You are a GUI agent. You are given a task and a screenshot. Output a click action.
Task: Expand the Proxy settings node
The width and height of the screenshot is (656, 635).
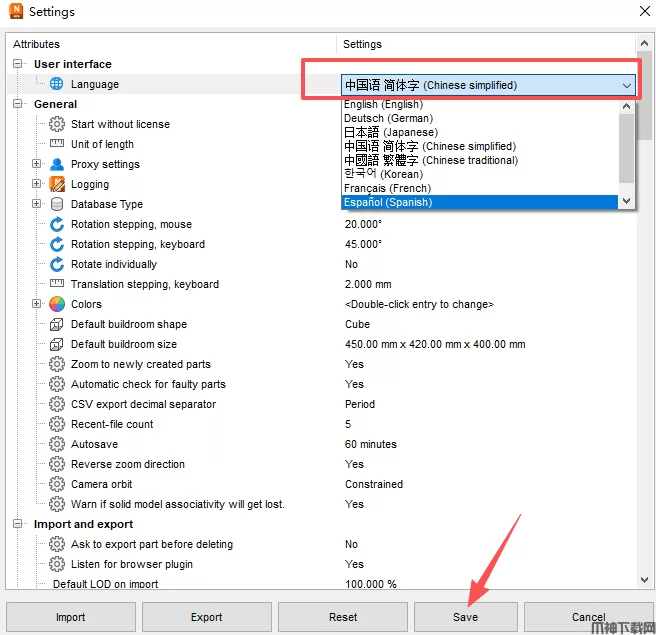[36, 164]
